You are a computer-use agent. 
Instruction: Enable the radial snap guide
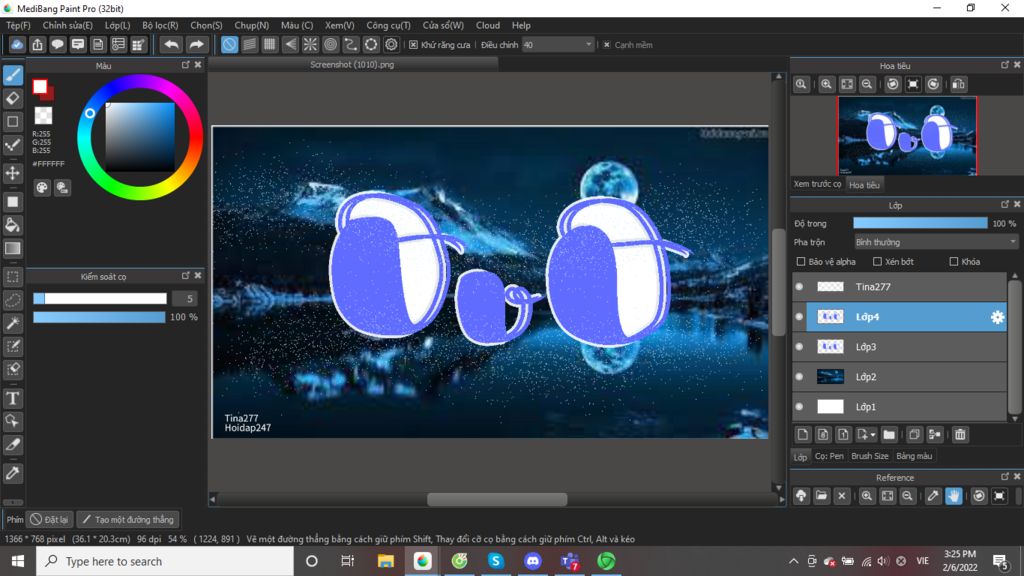310,44
